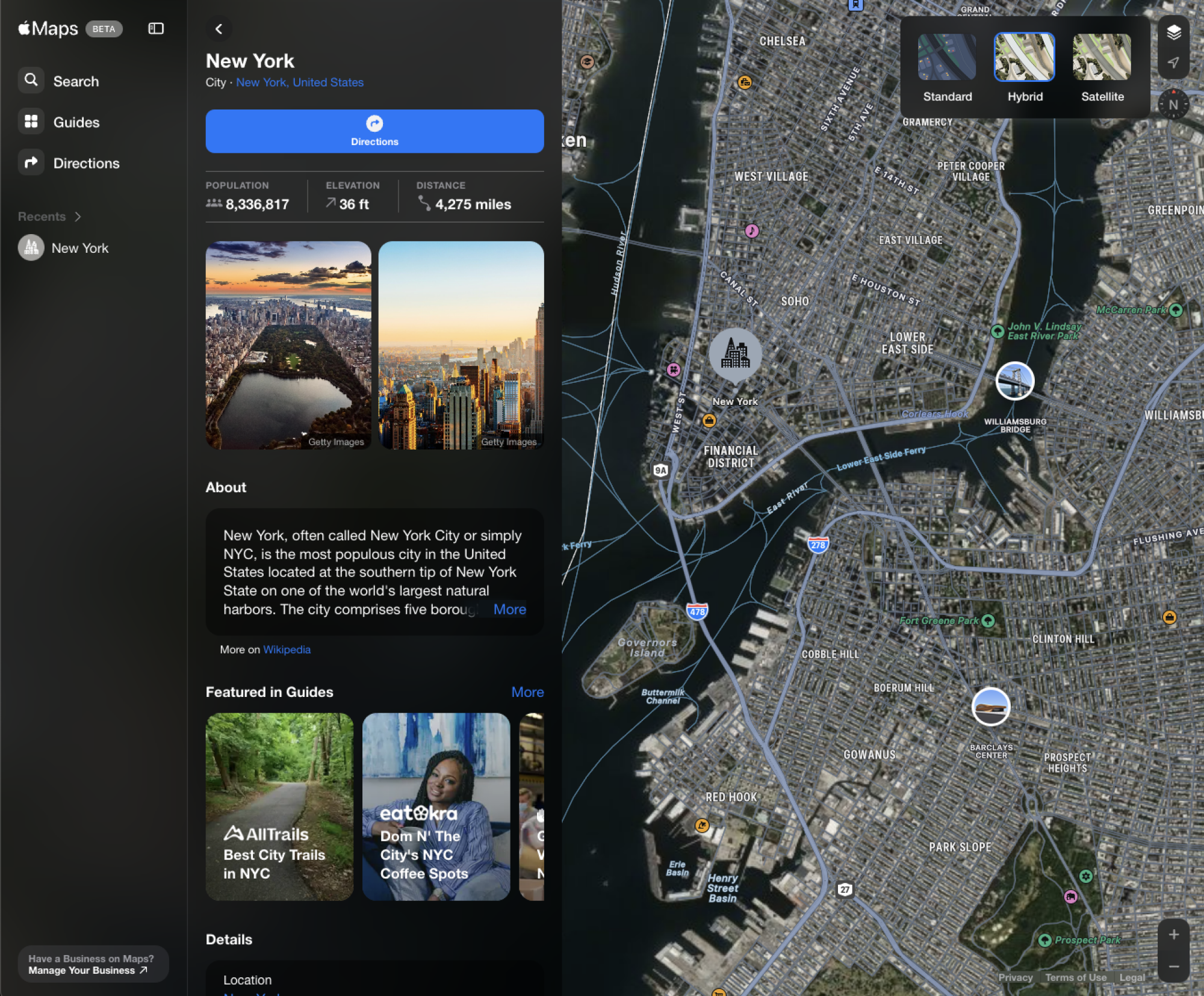Zoom in with the plus button
Viewport: 1204px width, 996px height.
(1173, 934)
